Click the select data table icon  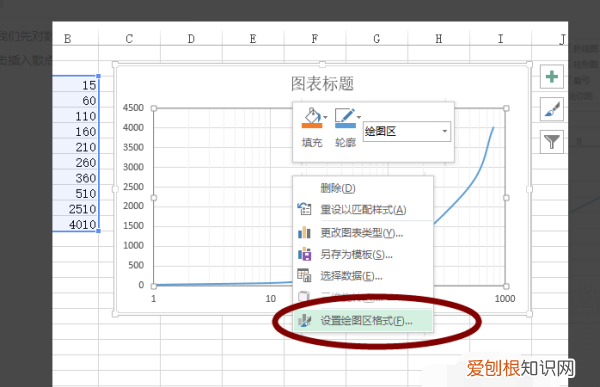(304, 275)
